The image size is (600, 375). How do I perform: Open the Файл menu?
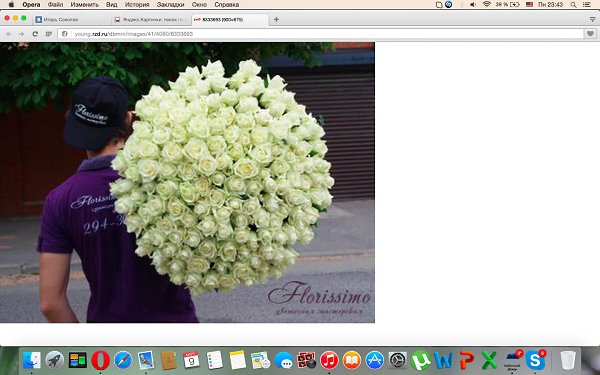(x=55, y=5)
